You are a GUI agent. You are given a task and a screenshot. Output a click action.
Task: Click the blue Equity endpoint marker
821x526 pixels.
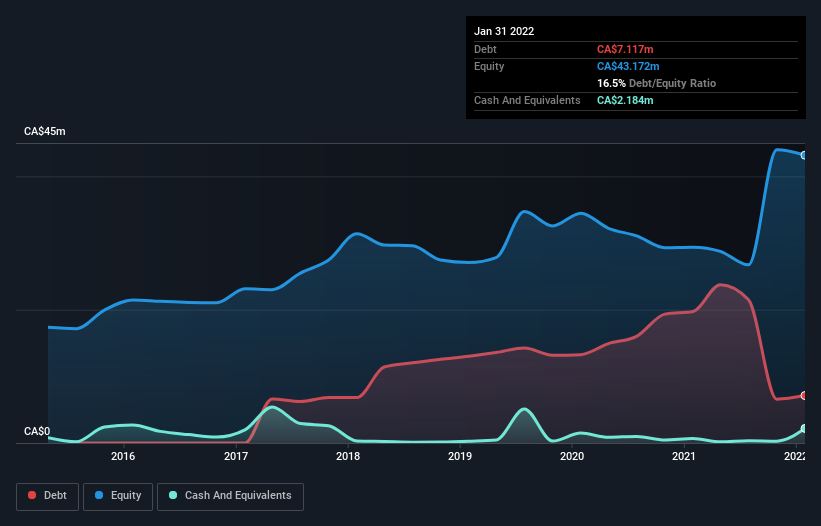click(804, 155)
